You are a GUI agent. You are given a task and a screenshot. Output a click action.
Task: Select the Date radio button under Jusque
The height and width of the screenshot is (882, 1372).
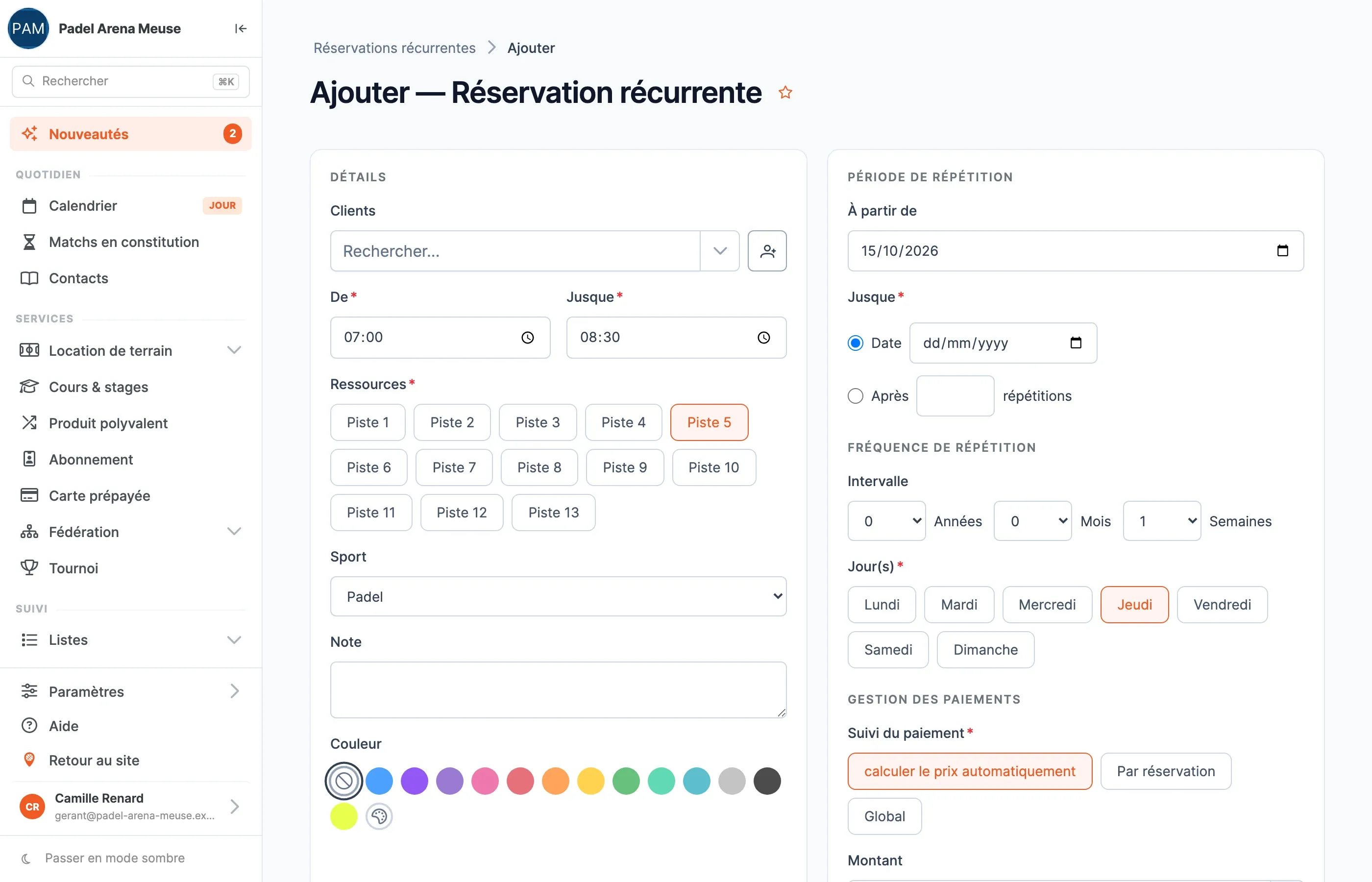point(855,343)
